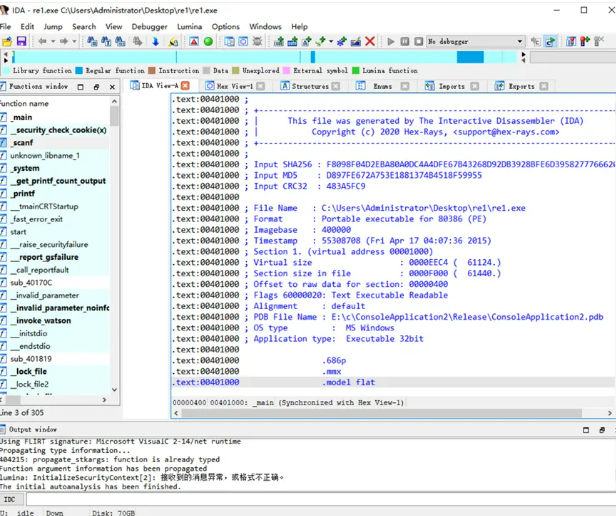
Task: Open the Lumina menu
Action: (189, 26)
